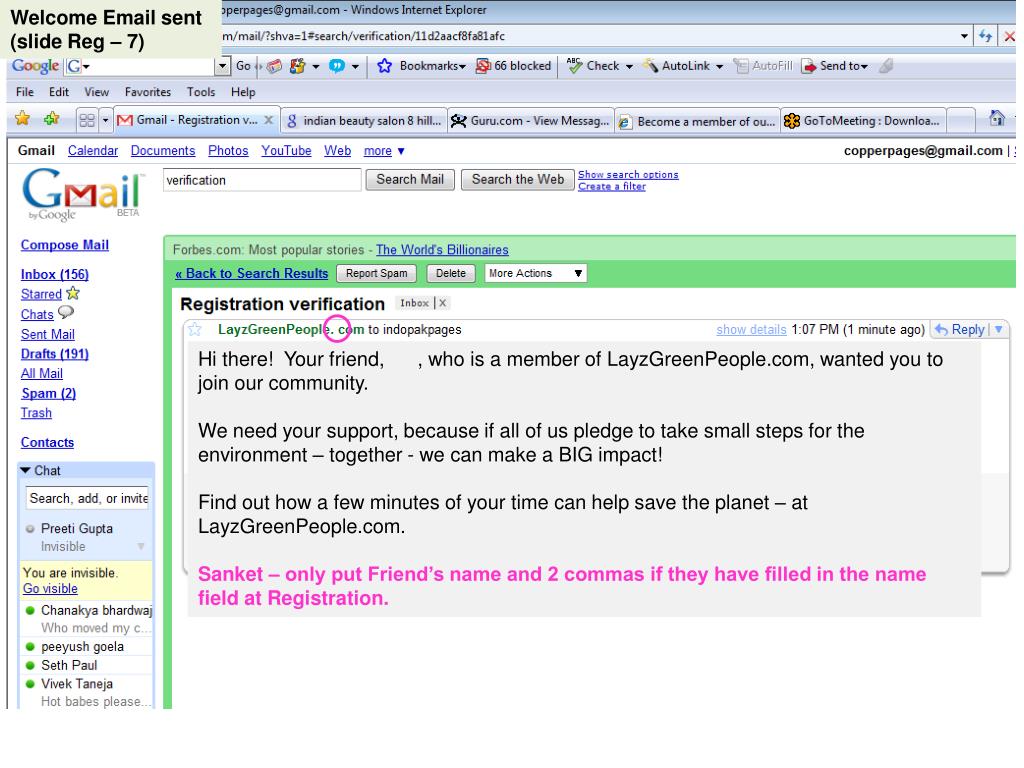The height and width of the screenshot is (768, 1024).
Task: Open the Google toolbar search box dropdown
Action: click(x=223, y=66)
